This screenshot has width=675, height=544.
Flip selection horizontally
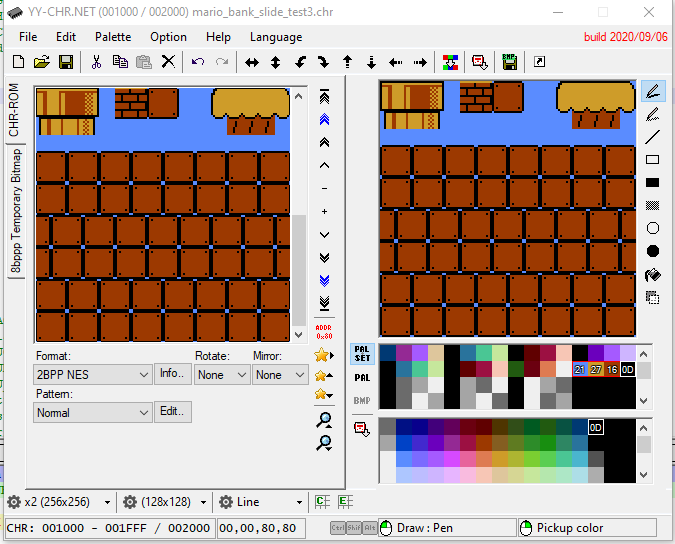(x=252, y=62)
